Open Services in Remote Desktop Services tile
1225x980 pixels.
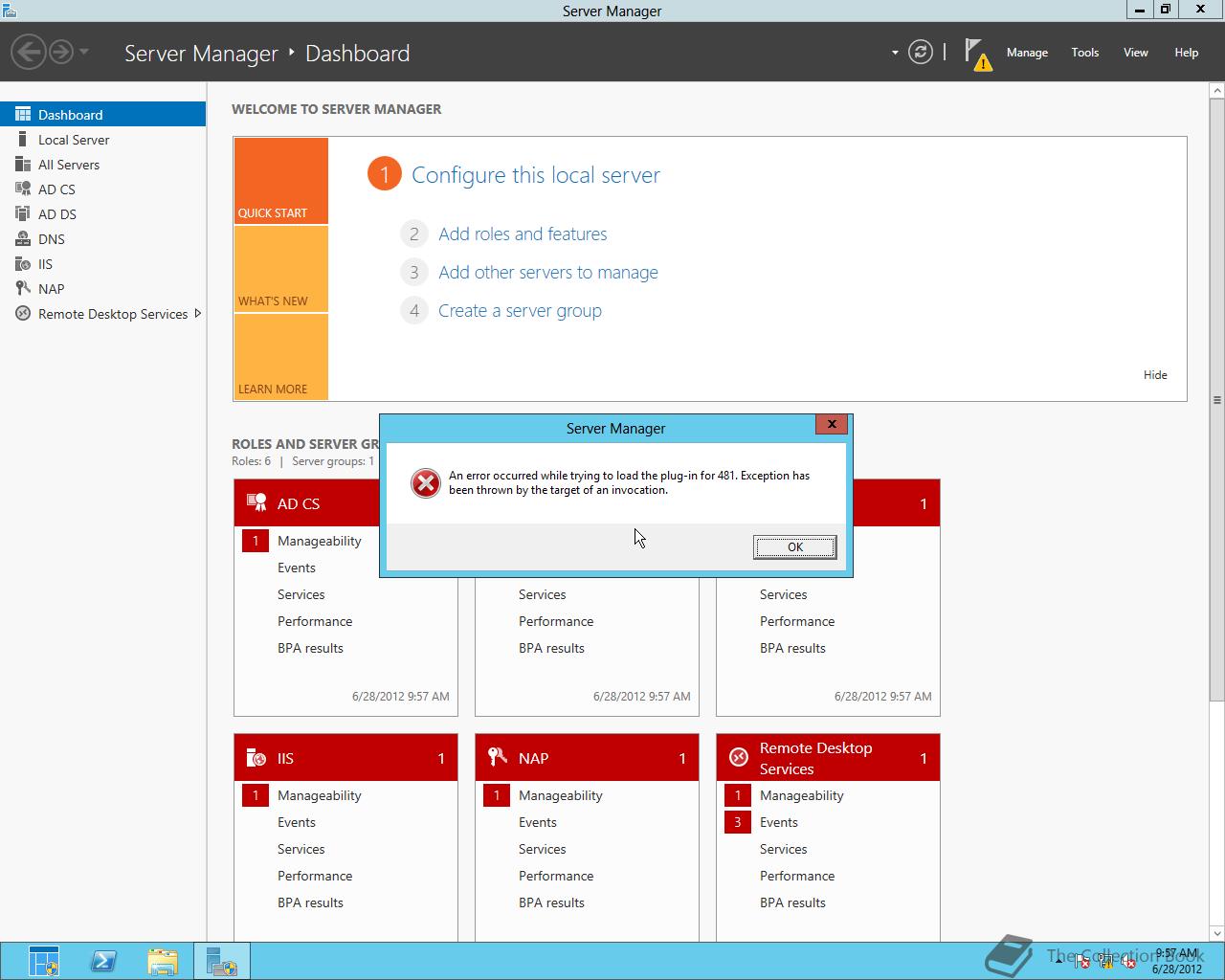pos(784,849)
